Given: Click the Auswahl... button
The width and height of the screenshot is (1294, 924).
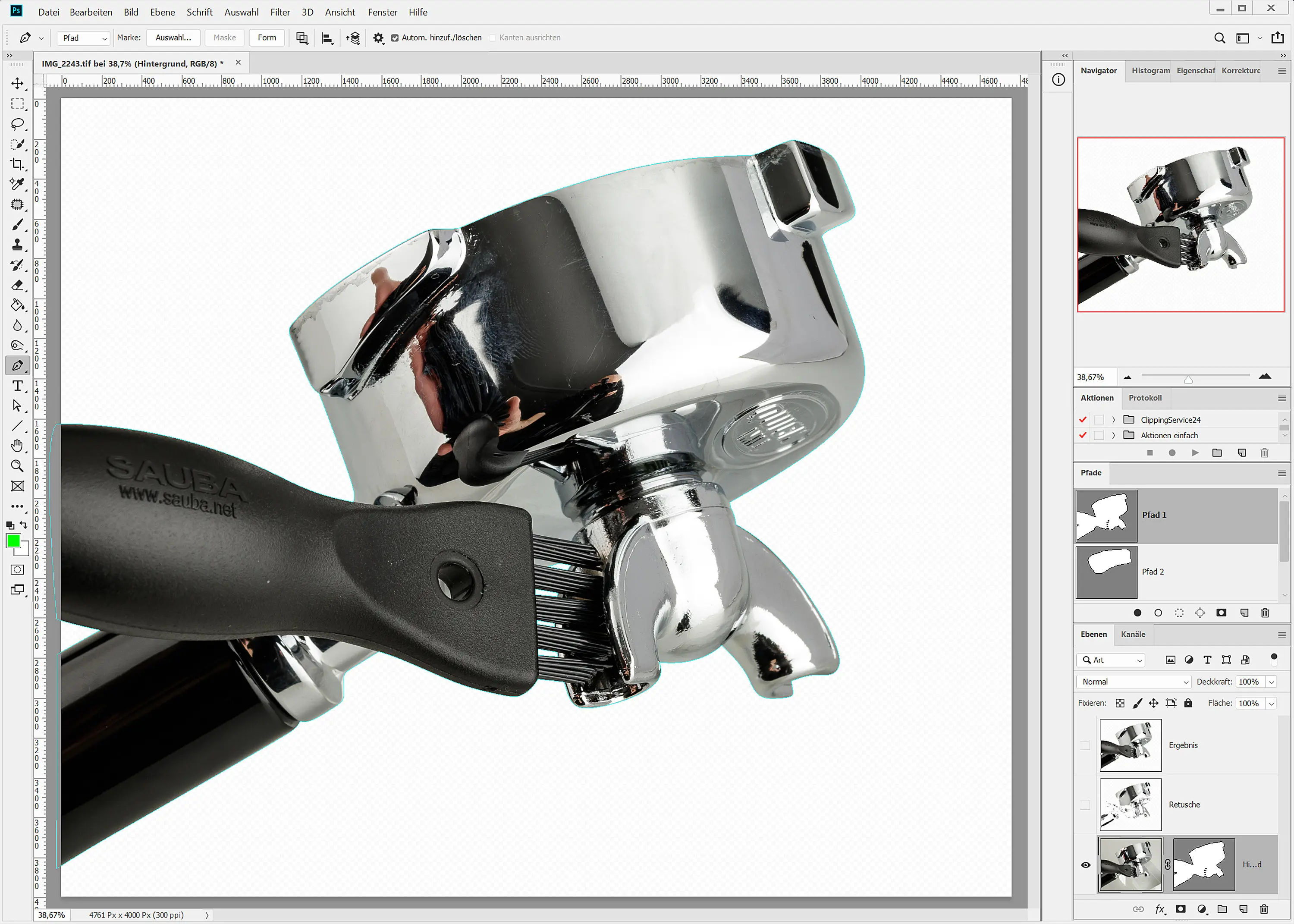Looking at the screenshot, I should pyautogui.click(x=173, y=38).
